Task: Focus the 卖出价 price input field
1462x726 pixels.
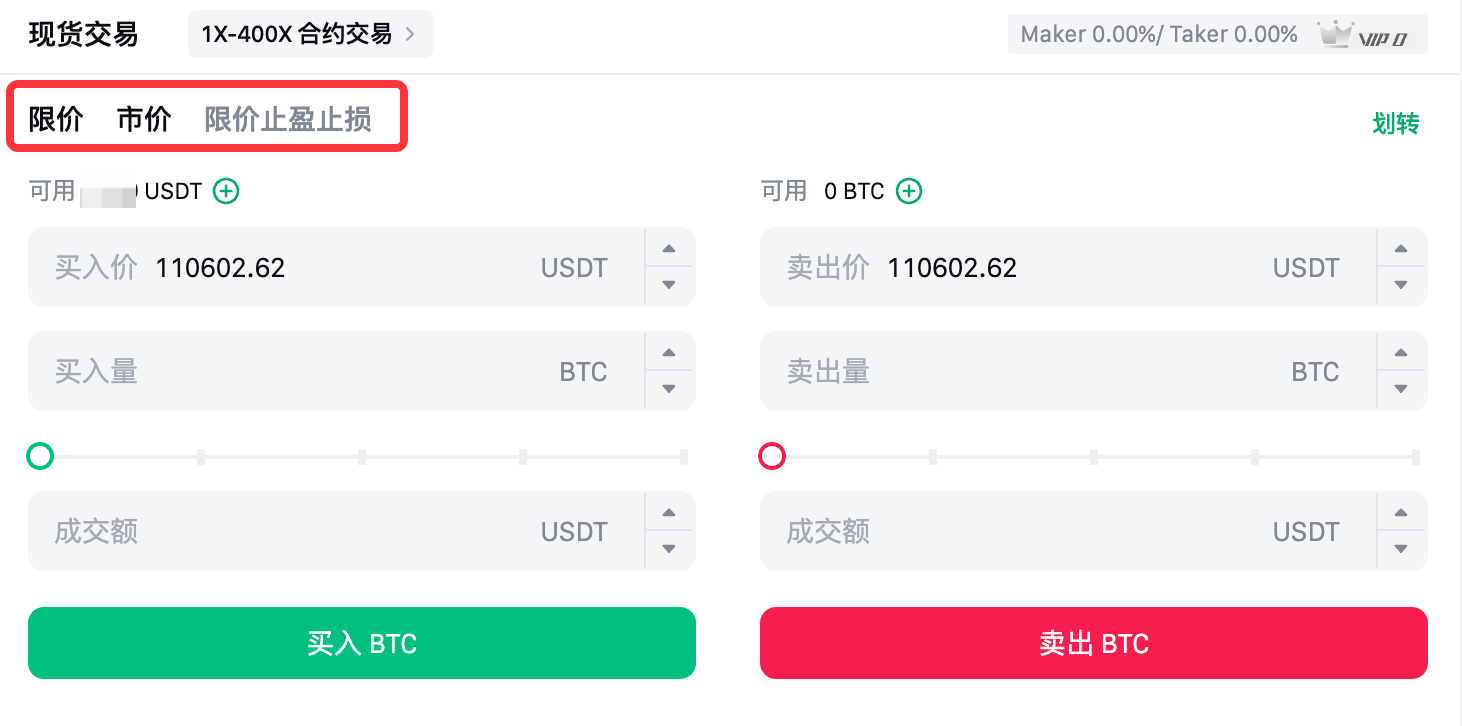Action: [x=1068, y=267]
